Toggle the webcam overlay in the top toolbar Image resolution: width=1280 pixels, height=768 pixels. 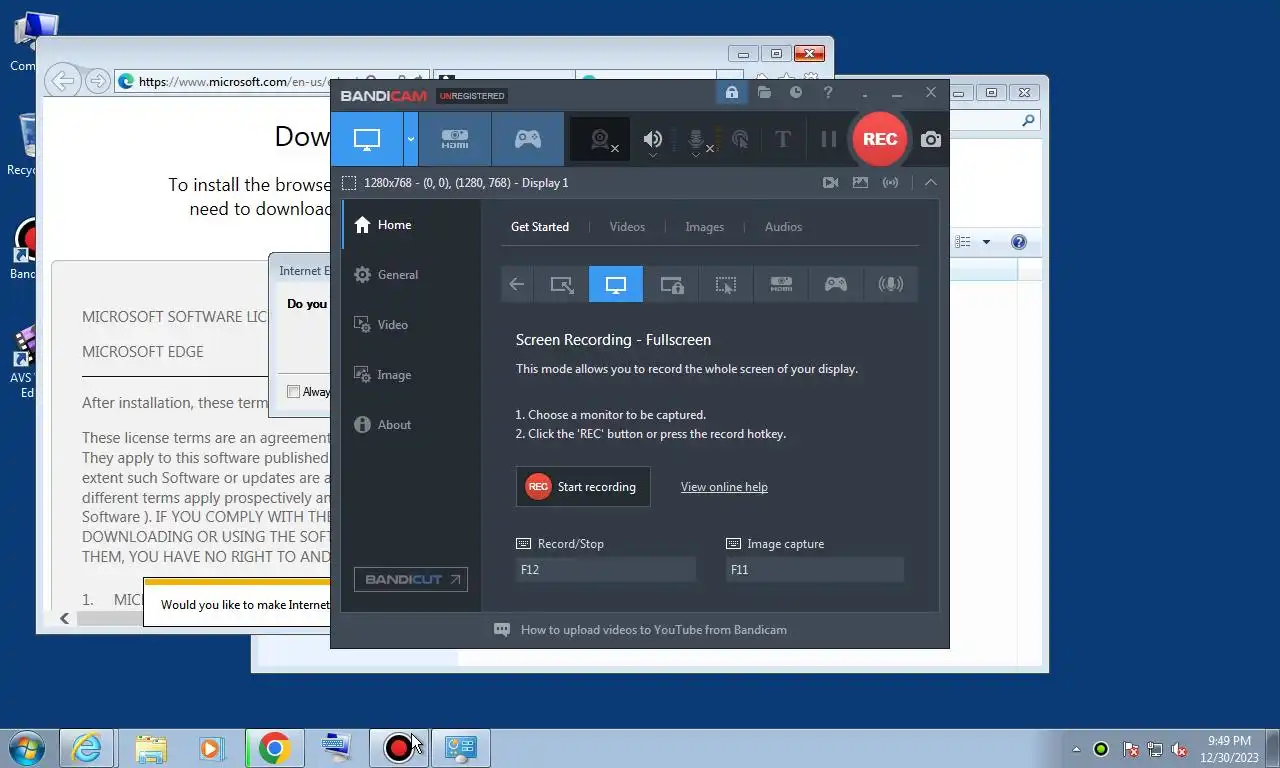click(x=600, y=139)
